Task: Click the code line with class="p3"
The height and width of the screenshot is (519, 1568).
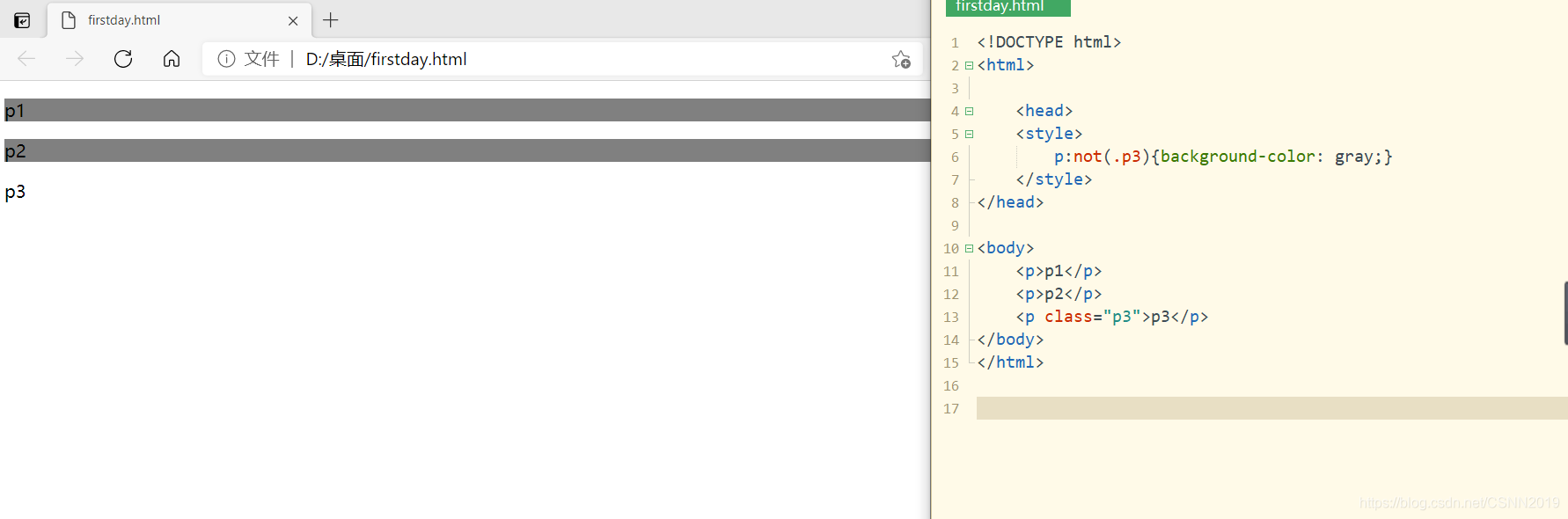Action: pos(1112,317)
